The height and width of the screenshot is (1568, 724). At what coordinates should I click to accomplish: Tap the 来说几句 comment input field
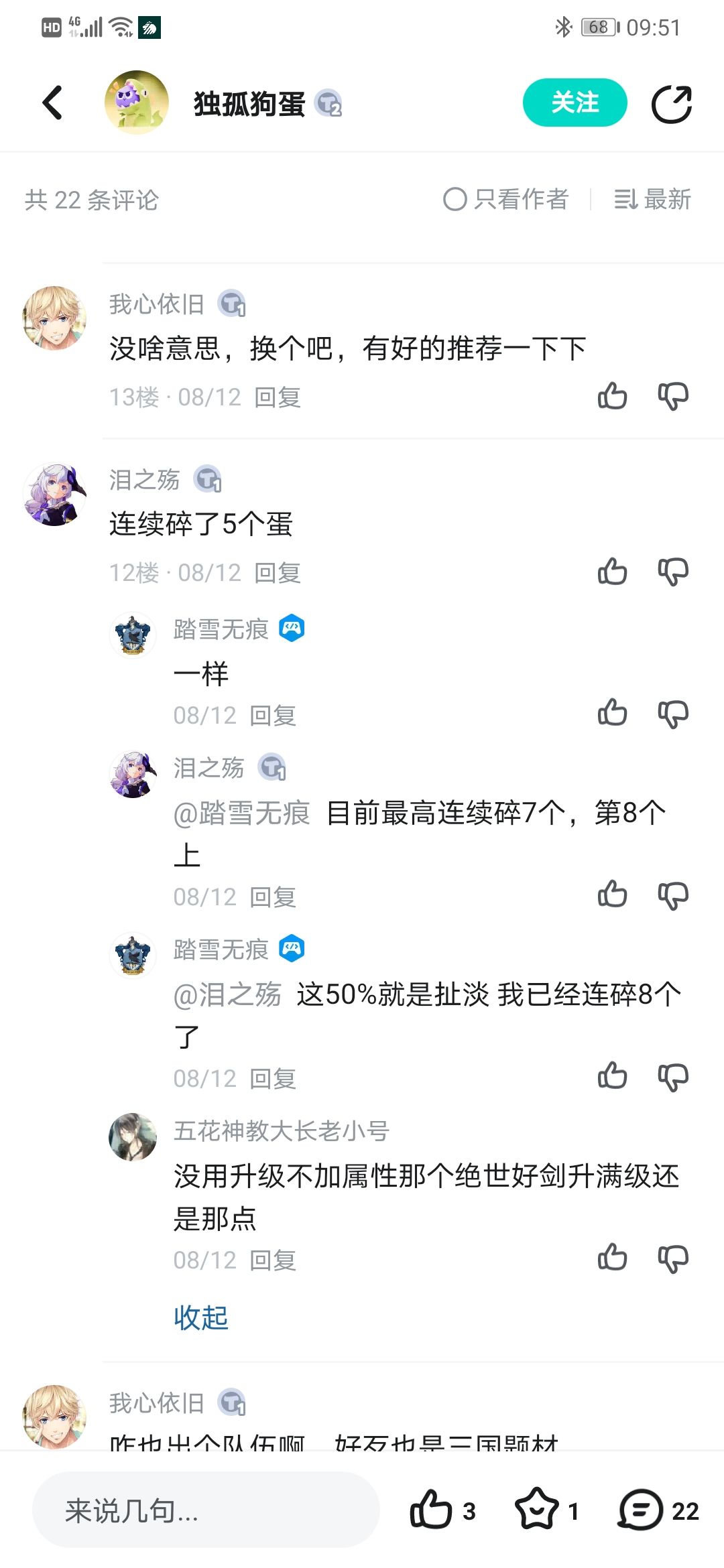coord(206,1510)
